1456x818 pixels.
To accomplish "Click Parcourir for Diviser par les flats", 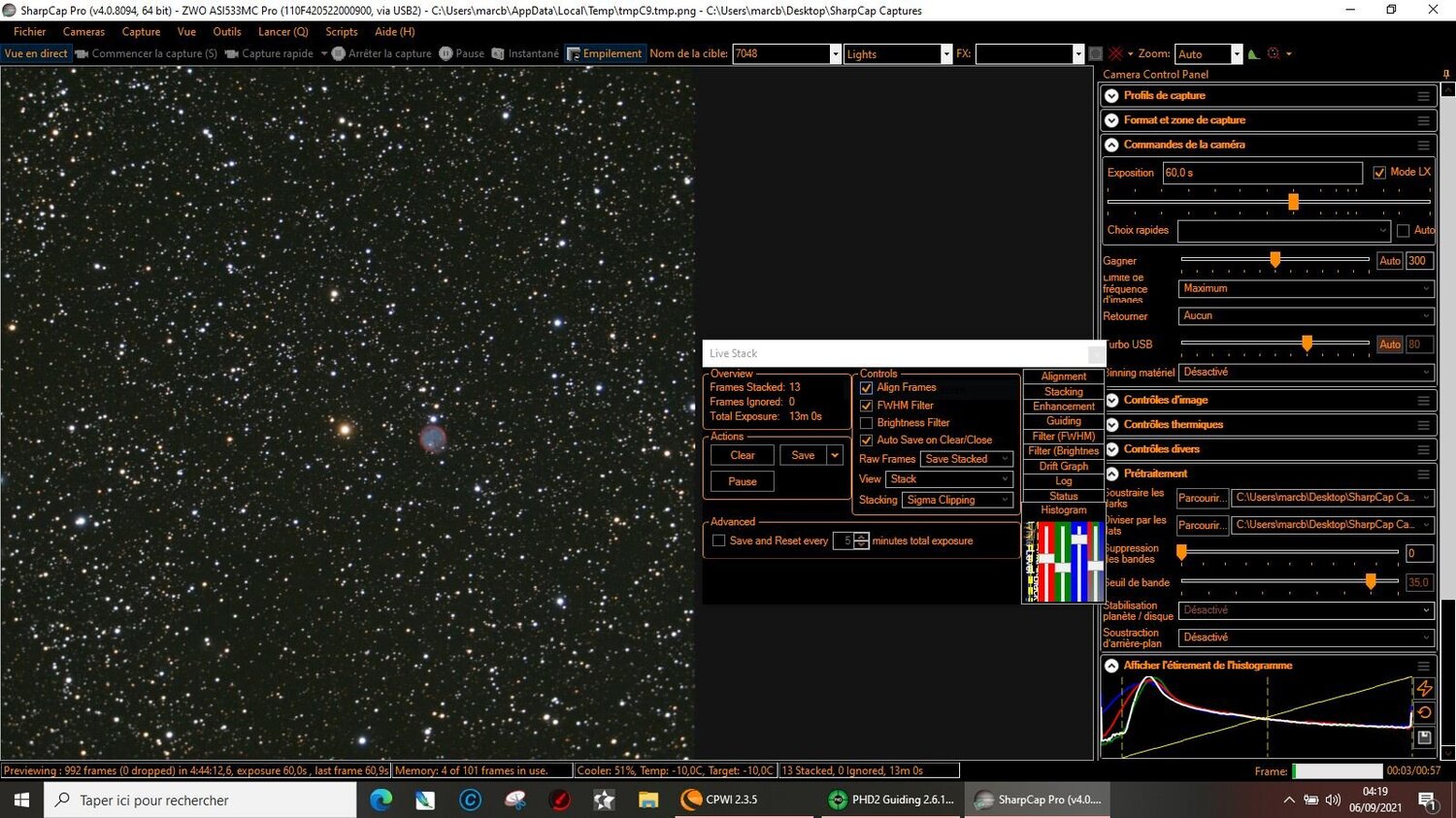I will 1202,525.
